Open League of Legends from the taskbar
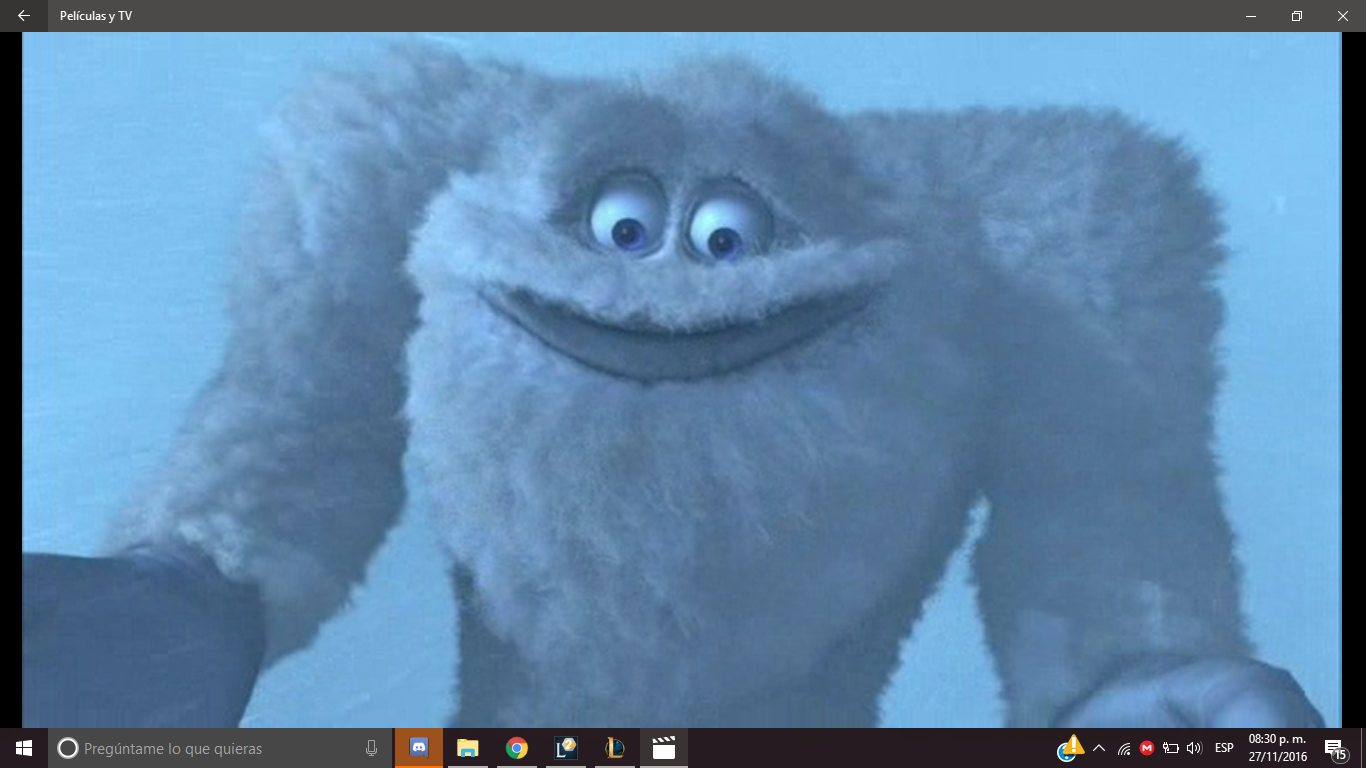 tap(614, 748)
